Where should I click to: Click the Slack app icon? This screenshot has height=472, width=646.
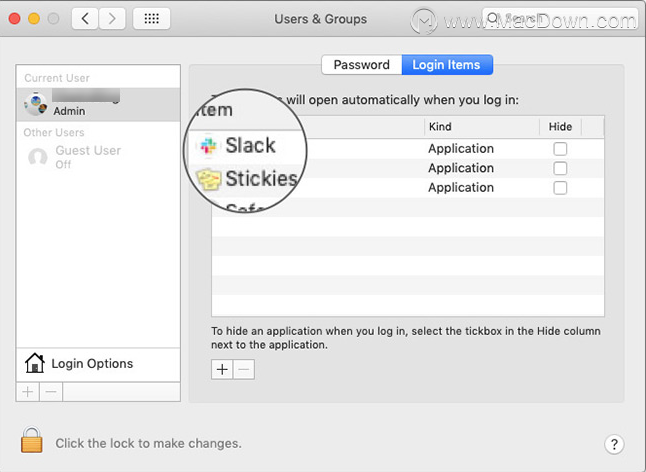208,145
